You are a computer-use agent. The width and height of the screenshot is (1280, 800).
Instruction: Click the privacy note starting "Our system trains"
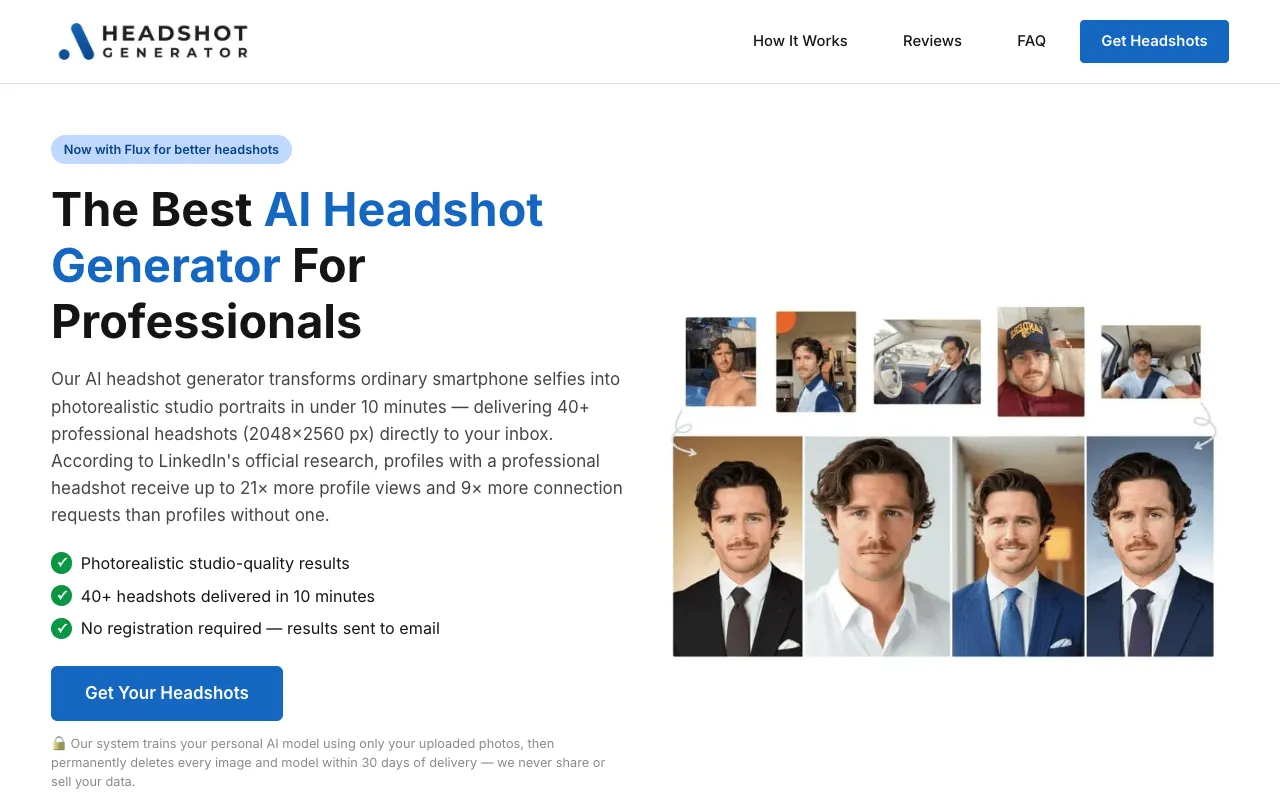329,762
